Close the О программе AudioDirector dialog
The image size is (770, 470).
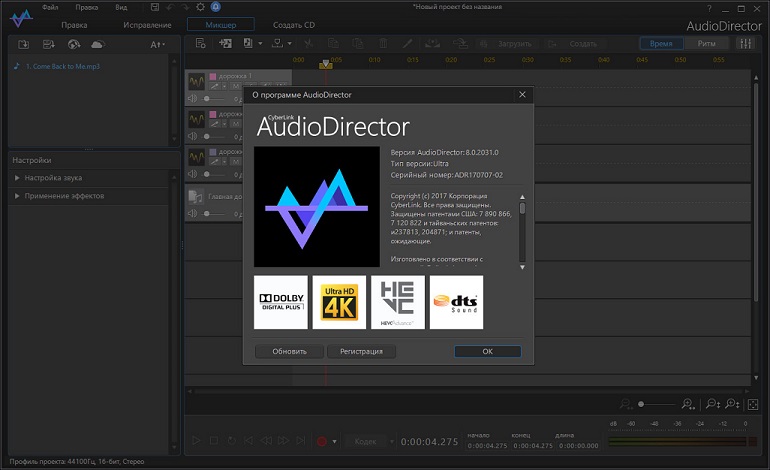(522, 95)
